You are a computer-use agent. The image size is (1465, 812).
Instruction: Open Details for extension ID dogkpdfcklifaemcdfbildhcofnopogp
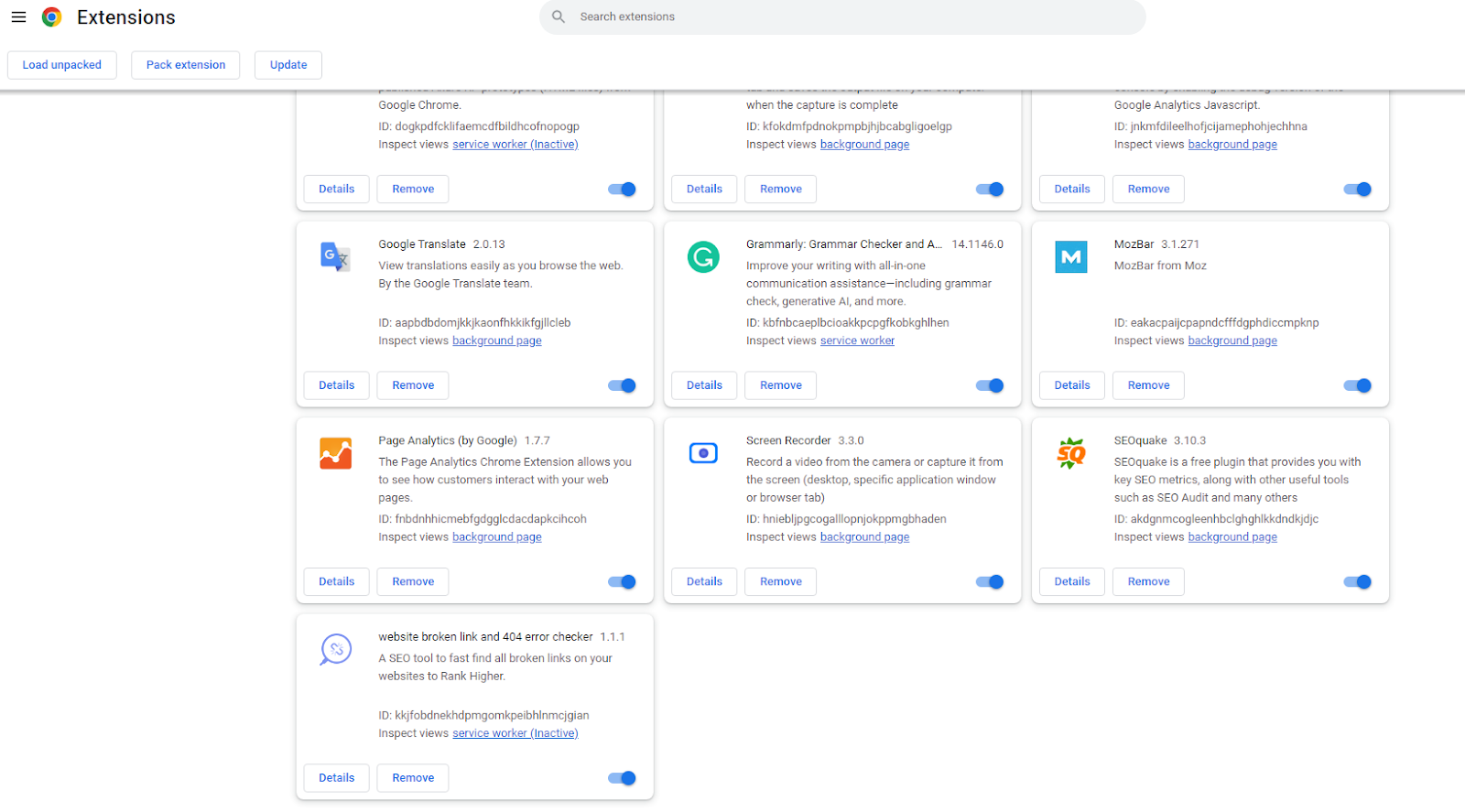(x=337, y=189)
